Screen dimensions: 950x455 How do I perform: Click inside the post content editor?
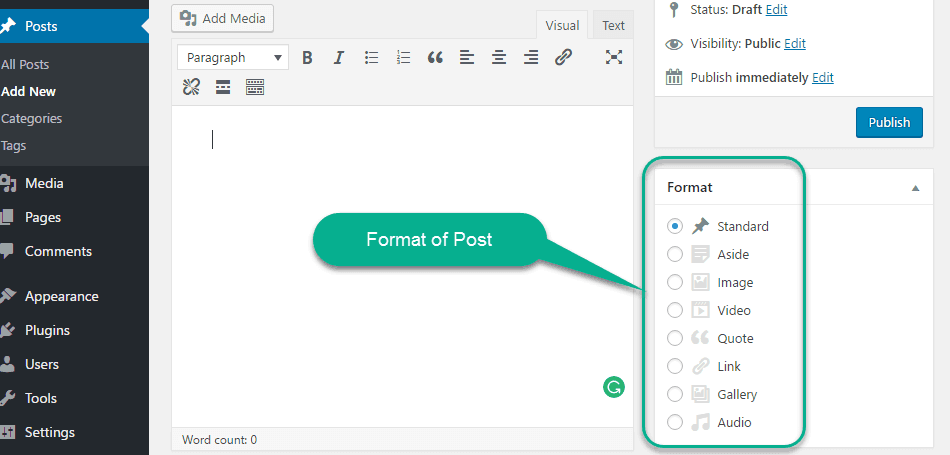(402, 268)
